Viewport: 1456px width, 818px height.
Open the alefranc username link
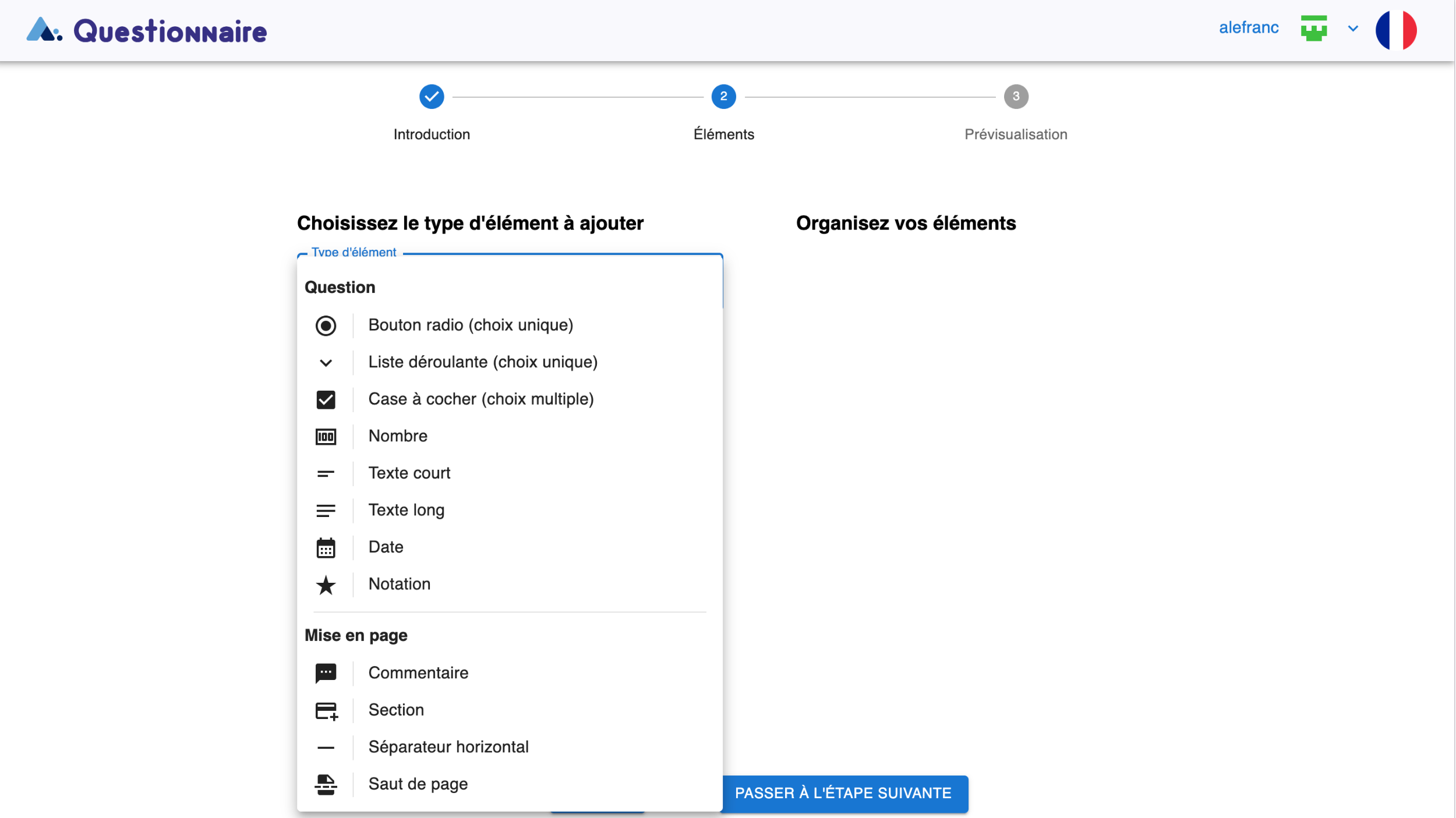[x=1248, y=27]
